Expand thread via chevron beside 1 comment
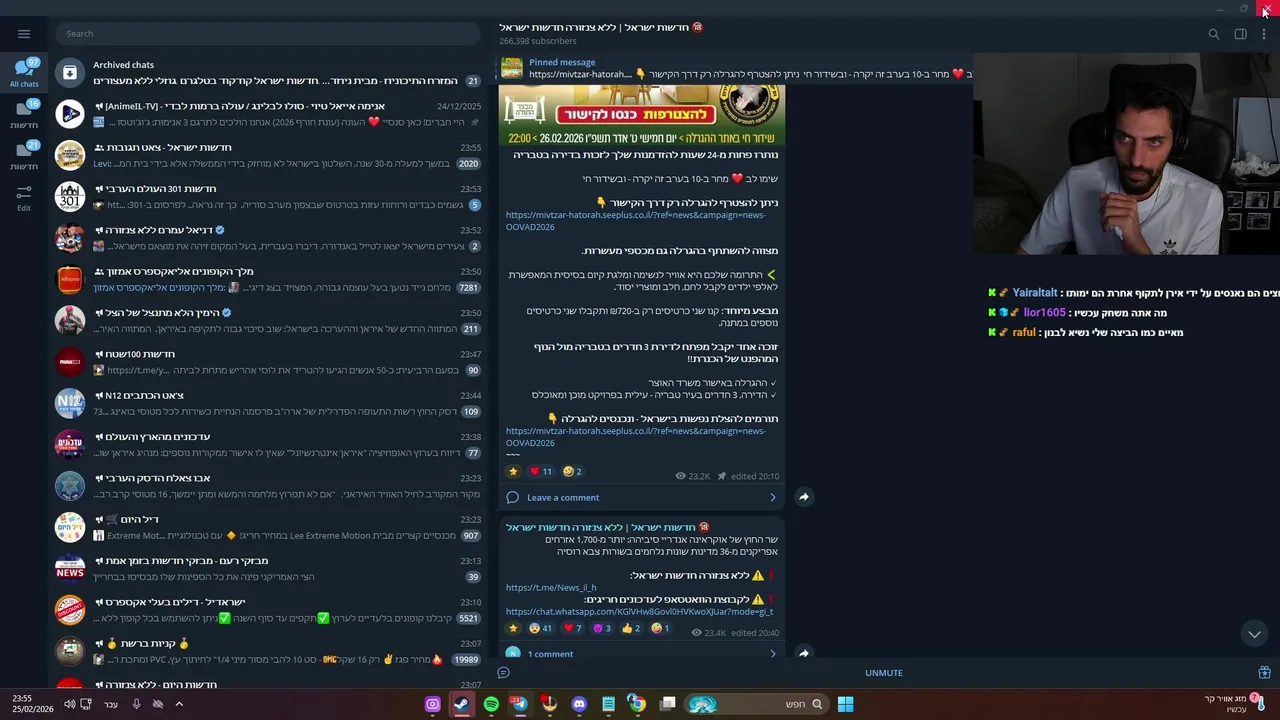Image resolution: width=1280 pixels, height=720 pixels. pyautogui.click(x=772, y=654)
